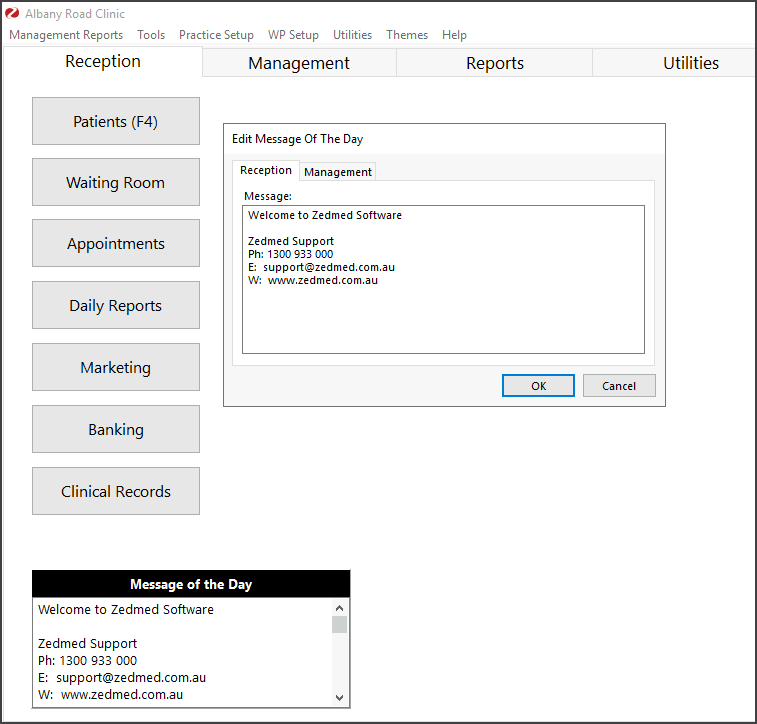Open the Utilities menu in menu bar
757x724 pixels.
point(352,35)
